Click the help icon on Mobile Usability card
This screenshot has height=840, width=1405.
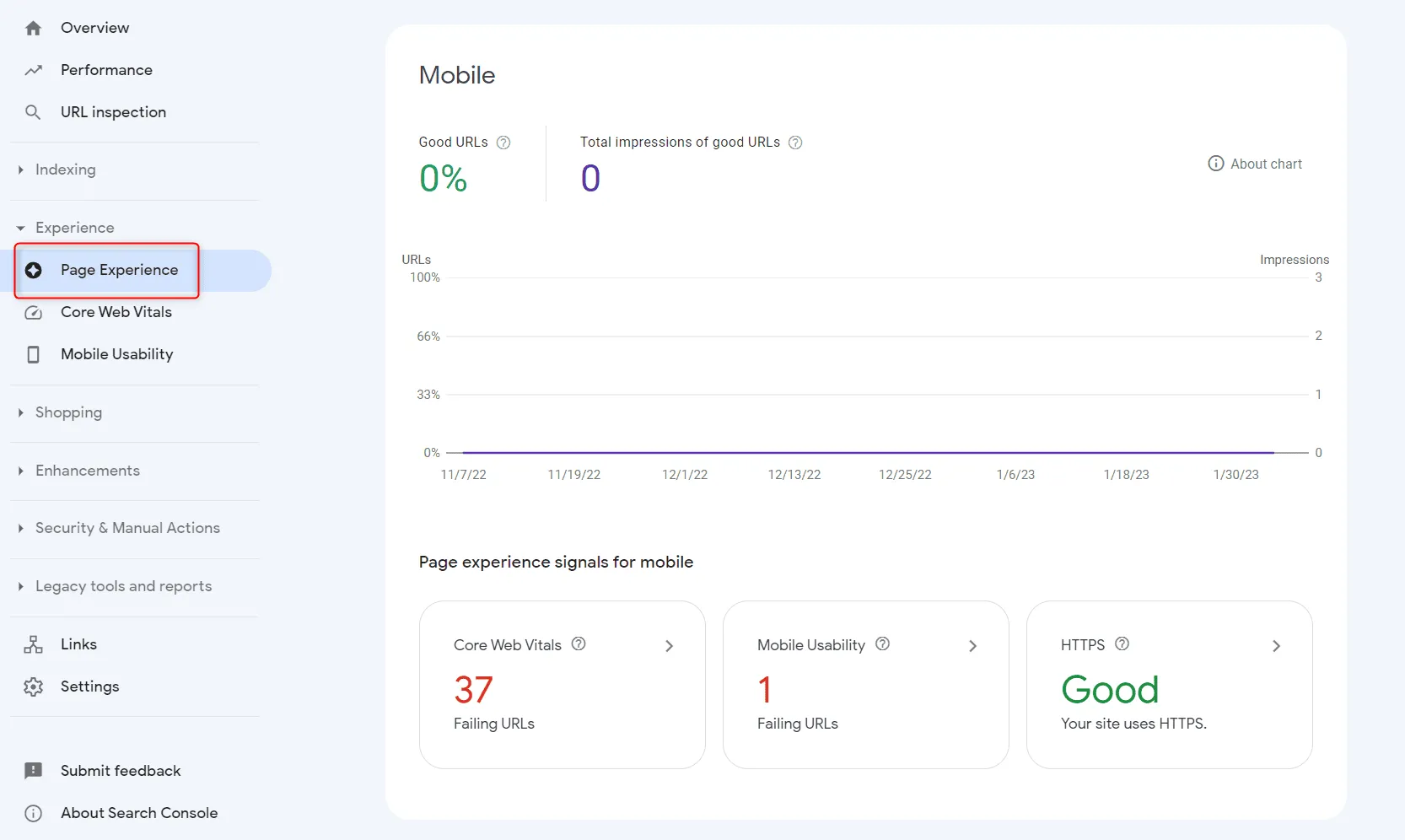point(882,643)
